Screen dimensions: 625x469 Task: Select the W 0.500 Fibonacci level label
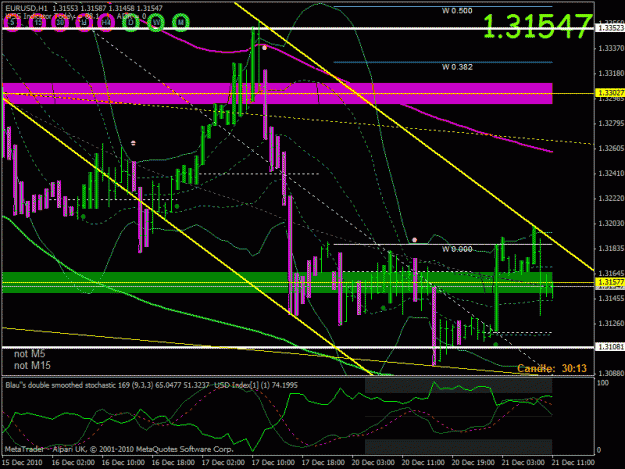tap(457, 11)
